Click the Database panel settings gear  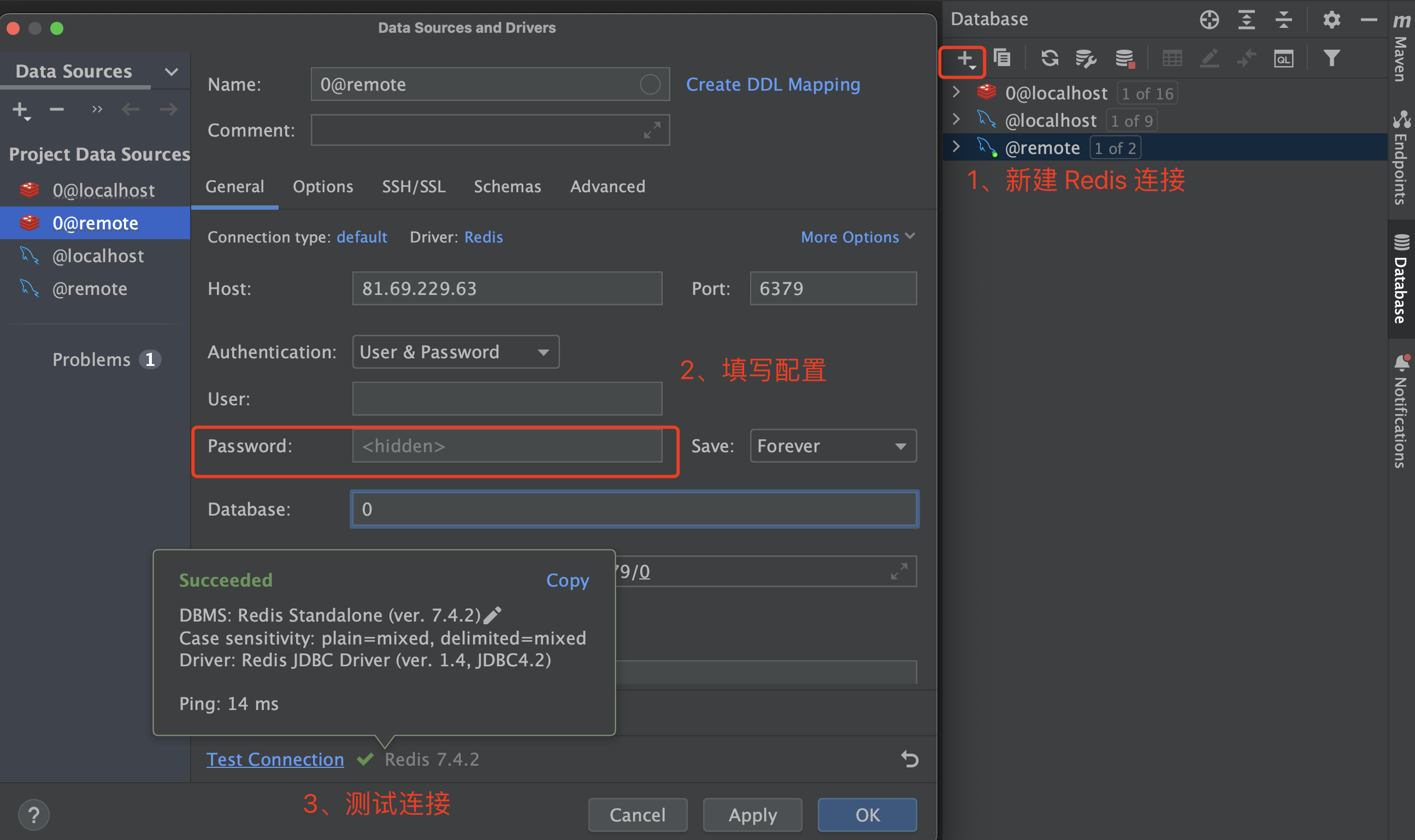pyautogui.click(x=1331, y=20)
